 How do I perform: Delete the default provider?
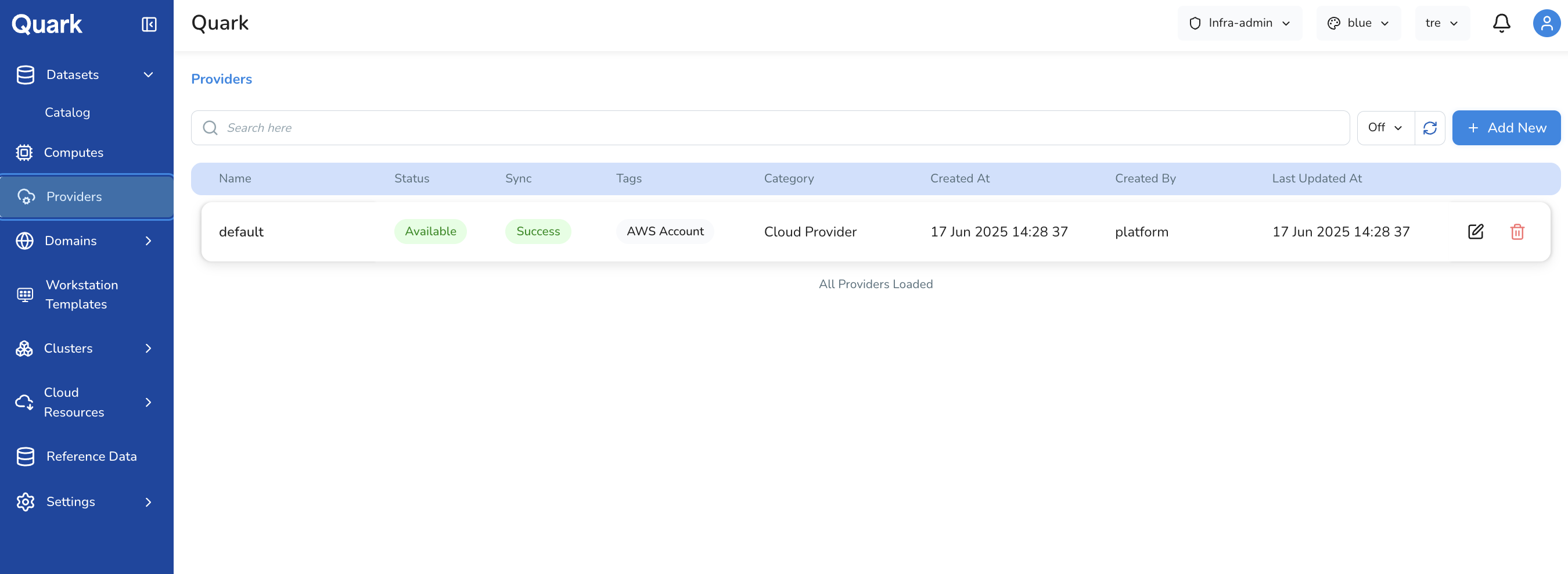click(1517, 231)
